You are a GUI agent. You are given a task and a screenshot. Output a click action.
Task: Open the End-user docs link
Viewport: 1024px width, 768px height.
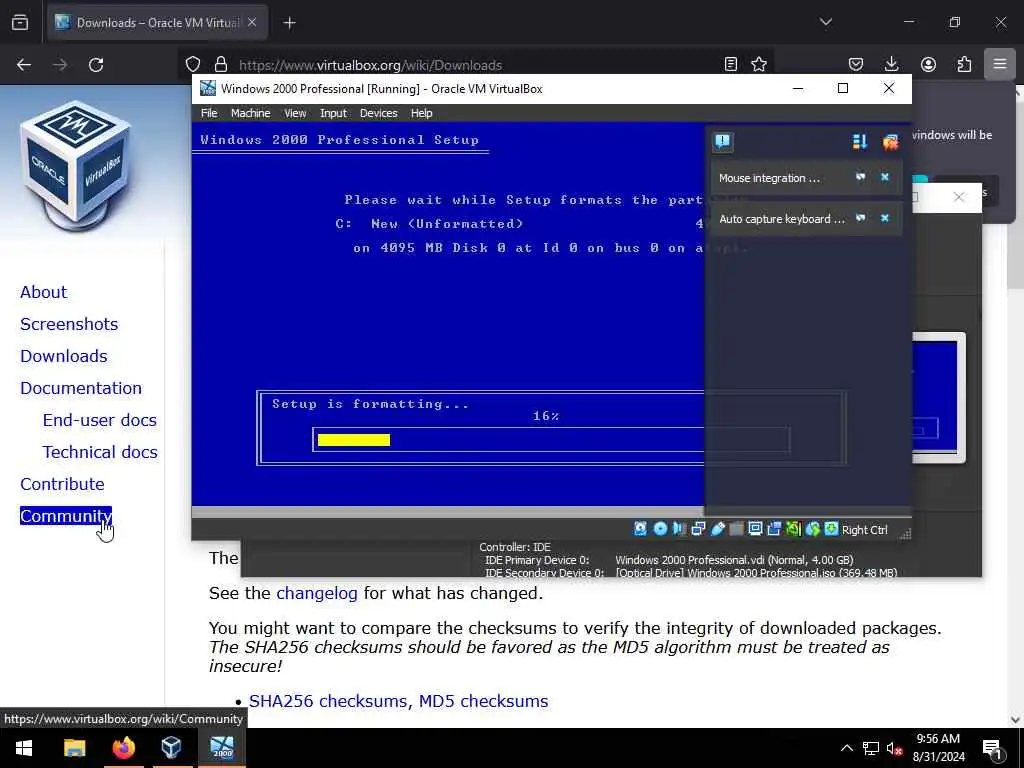(x=100, y=420)
